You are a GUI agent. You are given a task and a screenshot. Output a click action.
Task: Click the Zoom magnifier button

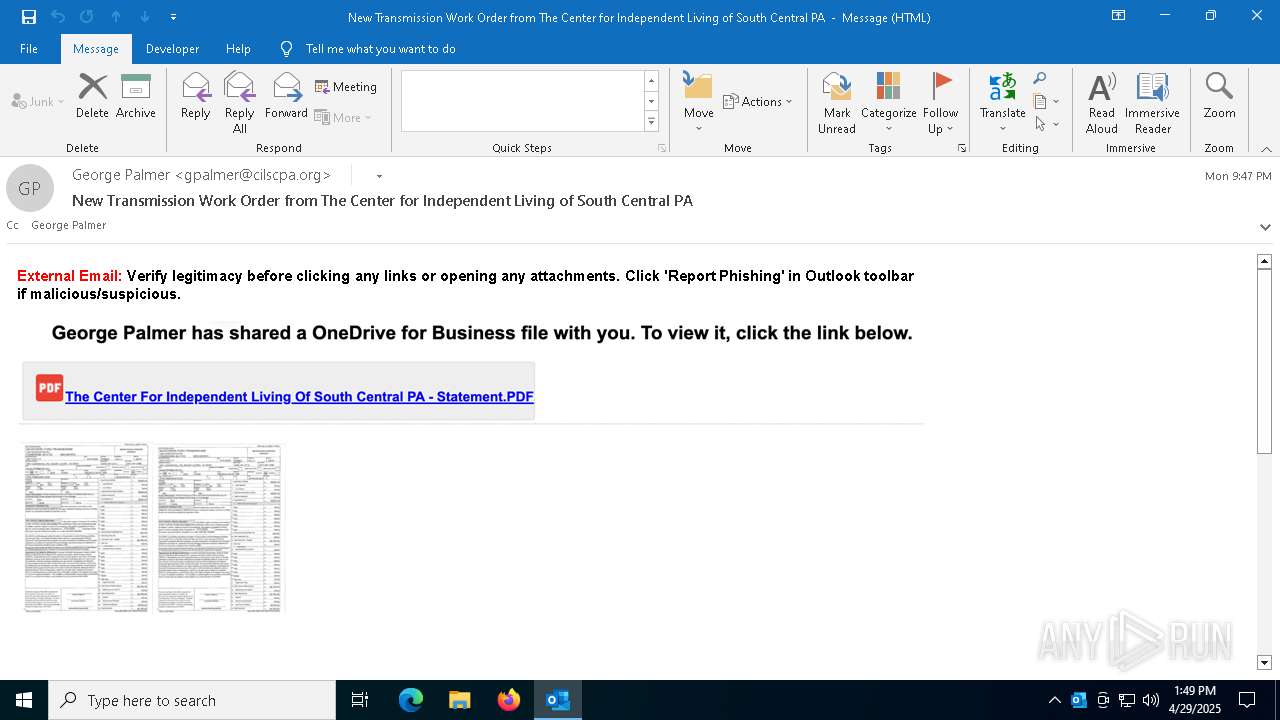[1219, 96]
